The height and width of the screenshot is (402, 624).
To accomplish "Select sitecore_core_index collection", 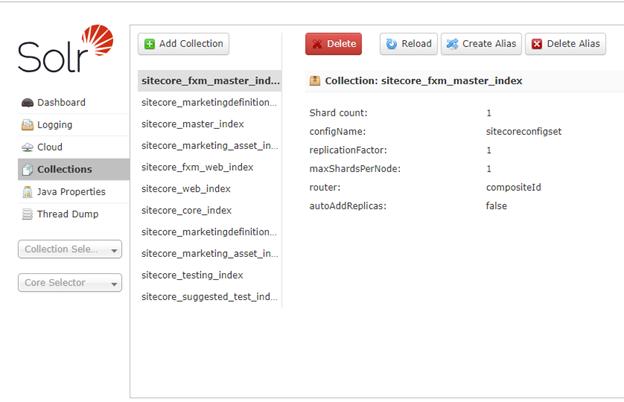I will click(x=210, y=210).
